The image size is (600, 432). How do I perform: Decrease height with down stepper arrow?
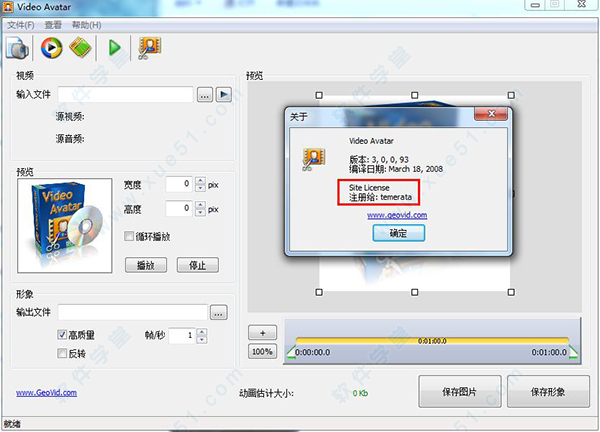coord(201,213)
